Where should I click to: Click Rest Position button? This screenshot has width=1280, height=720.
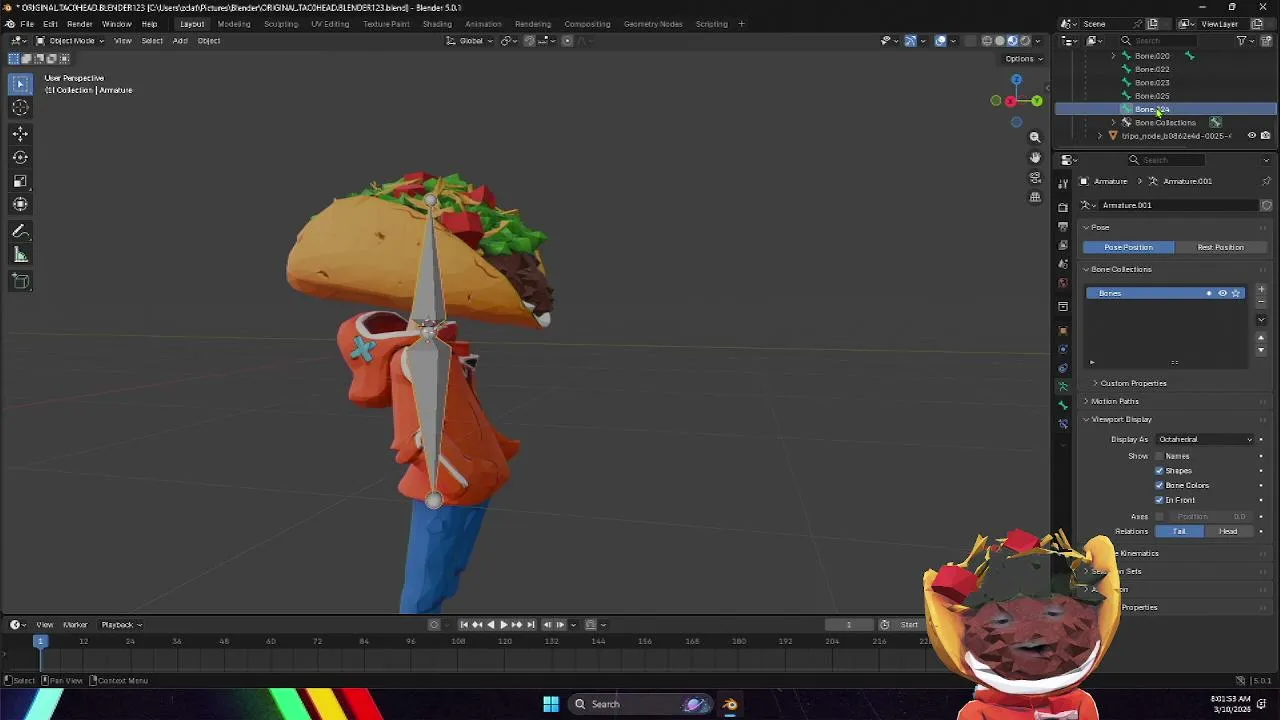click(1220, 247)
